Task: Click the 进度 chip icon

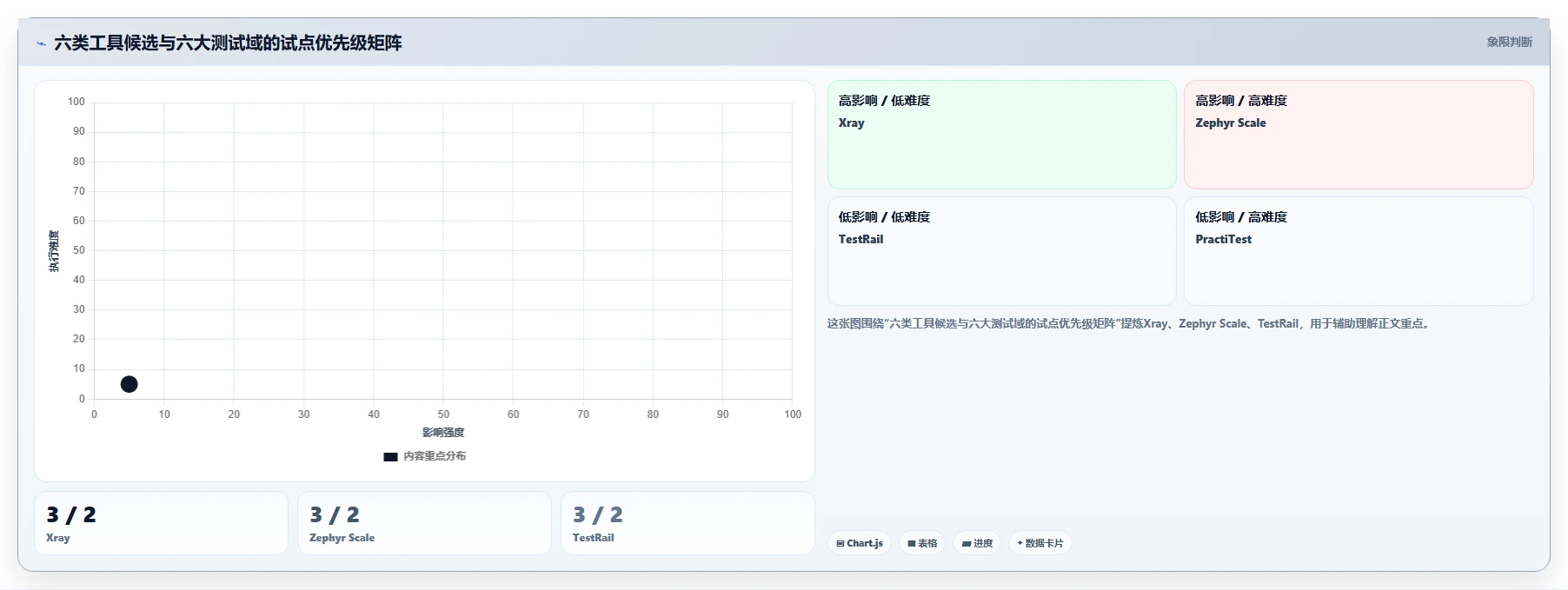Action: 967,543
